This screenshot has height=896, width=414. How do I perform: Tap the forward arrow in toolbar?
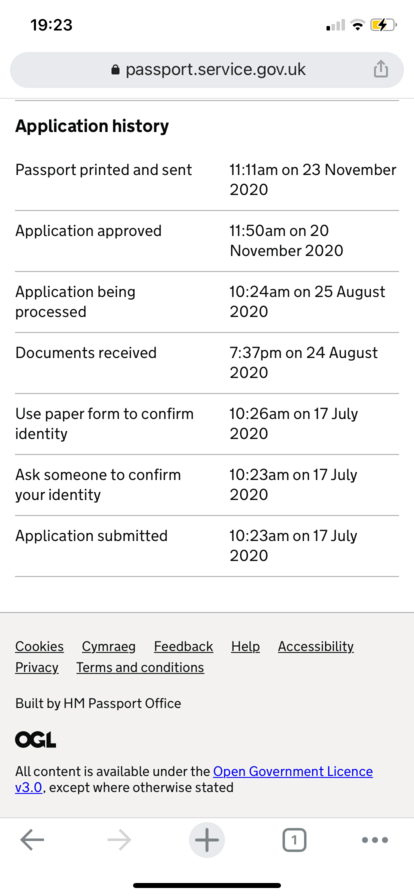click(119, 840)
